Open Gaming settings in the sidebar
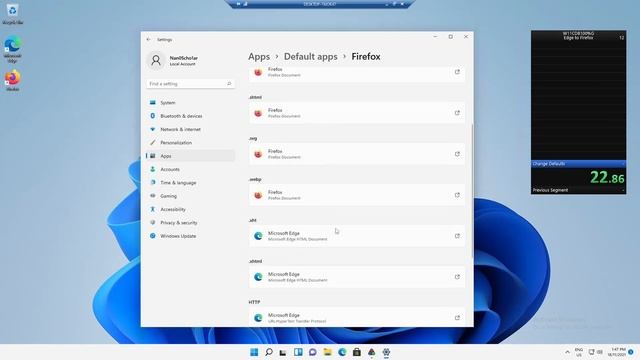The width and height of the screenshot is (640, 360). coord(190,196)
